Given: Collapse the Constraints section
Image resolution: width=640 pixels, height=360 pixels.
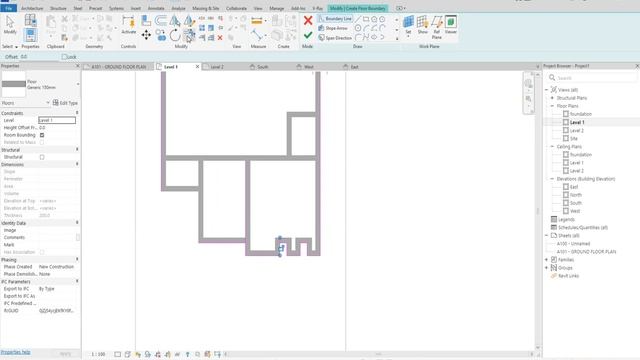Looking at the screenshot, I should (x=77, y=113).
